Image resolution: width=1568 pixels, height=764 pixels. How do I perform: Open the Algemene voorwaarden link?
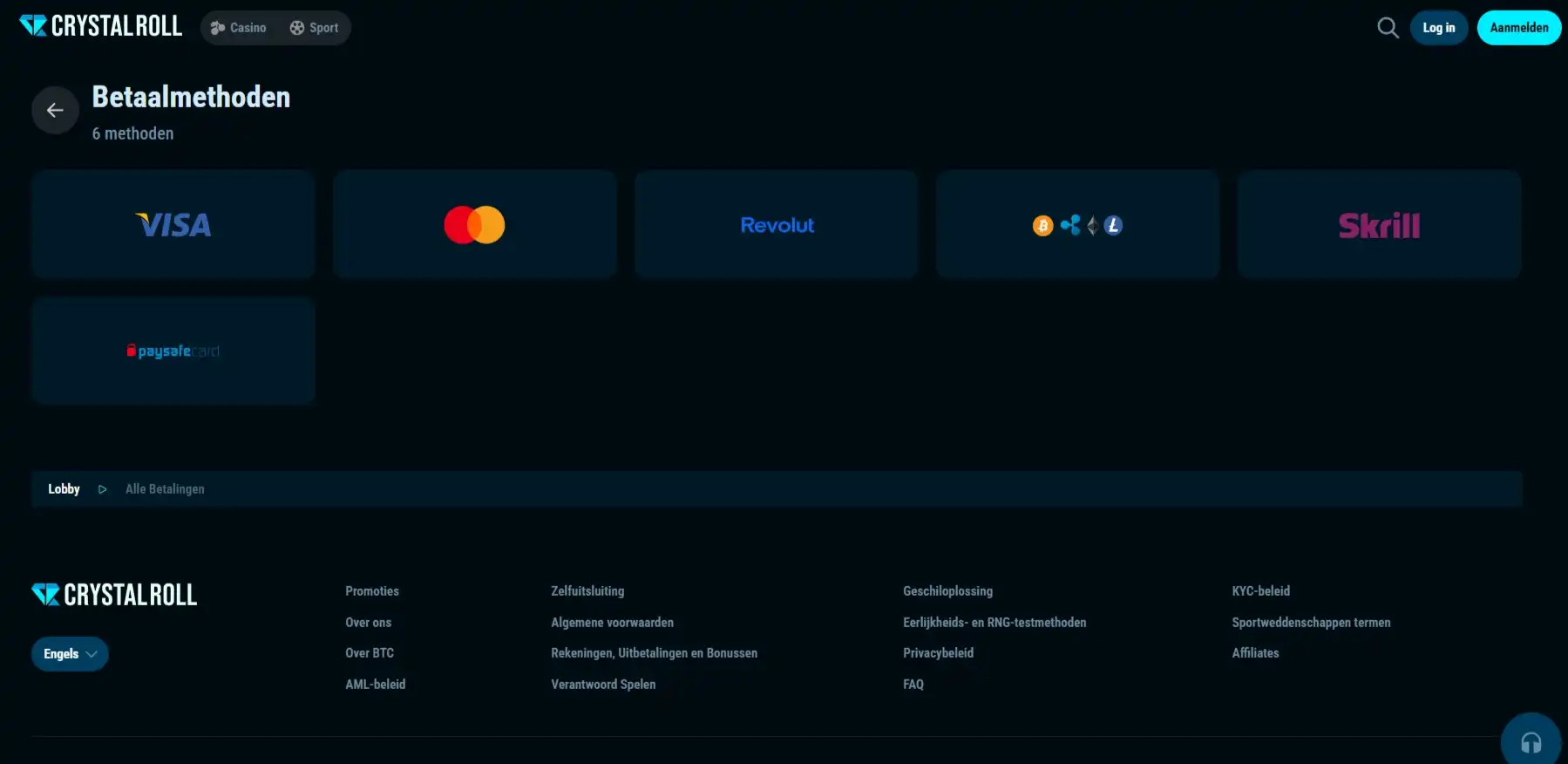click(612, 623)
